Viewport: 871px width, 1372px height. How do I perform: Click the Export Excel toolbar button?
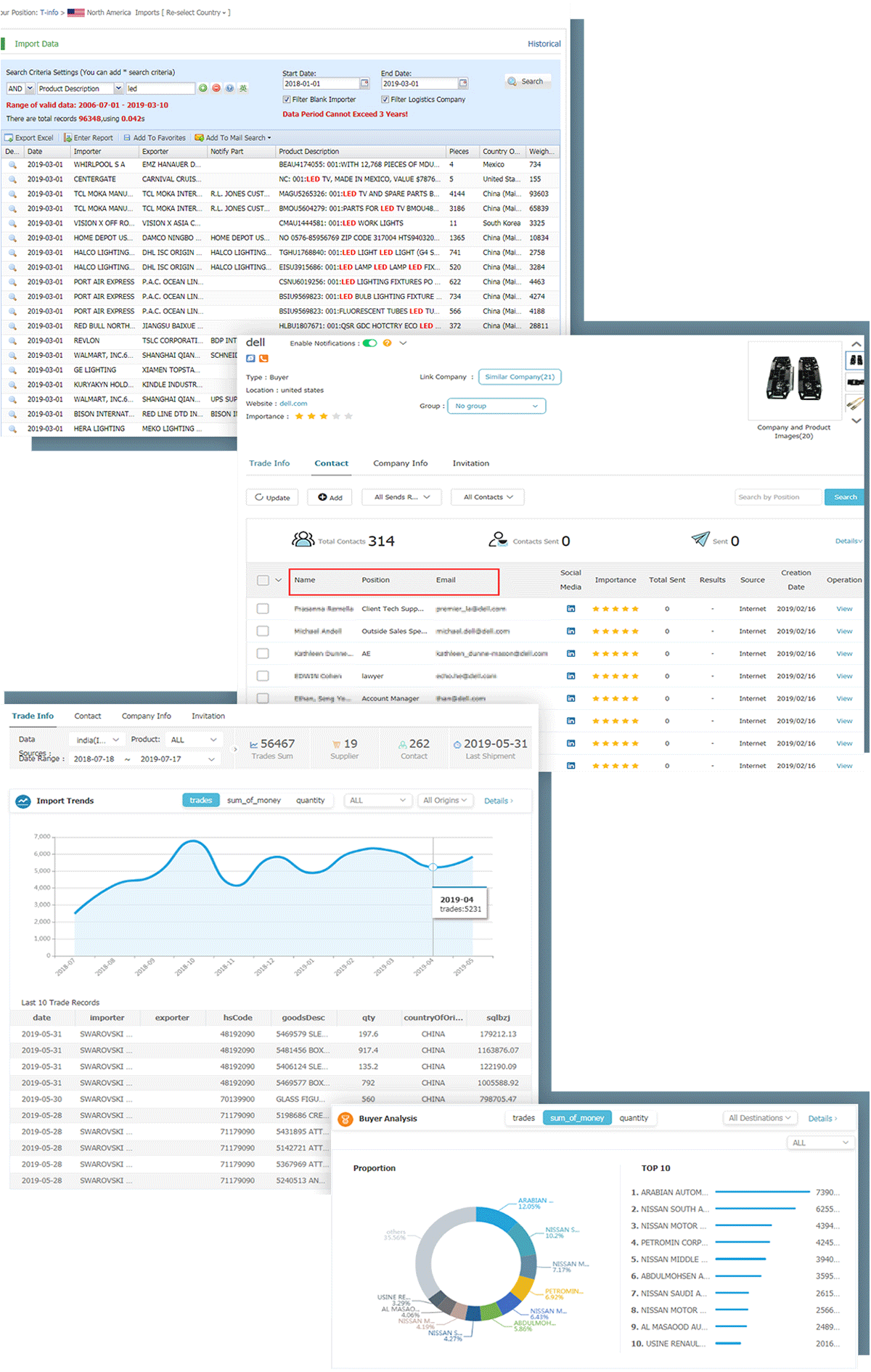[x=29, y=138]
